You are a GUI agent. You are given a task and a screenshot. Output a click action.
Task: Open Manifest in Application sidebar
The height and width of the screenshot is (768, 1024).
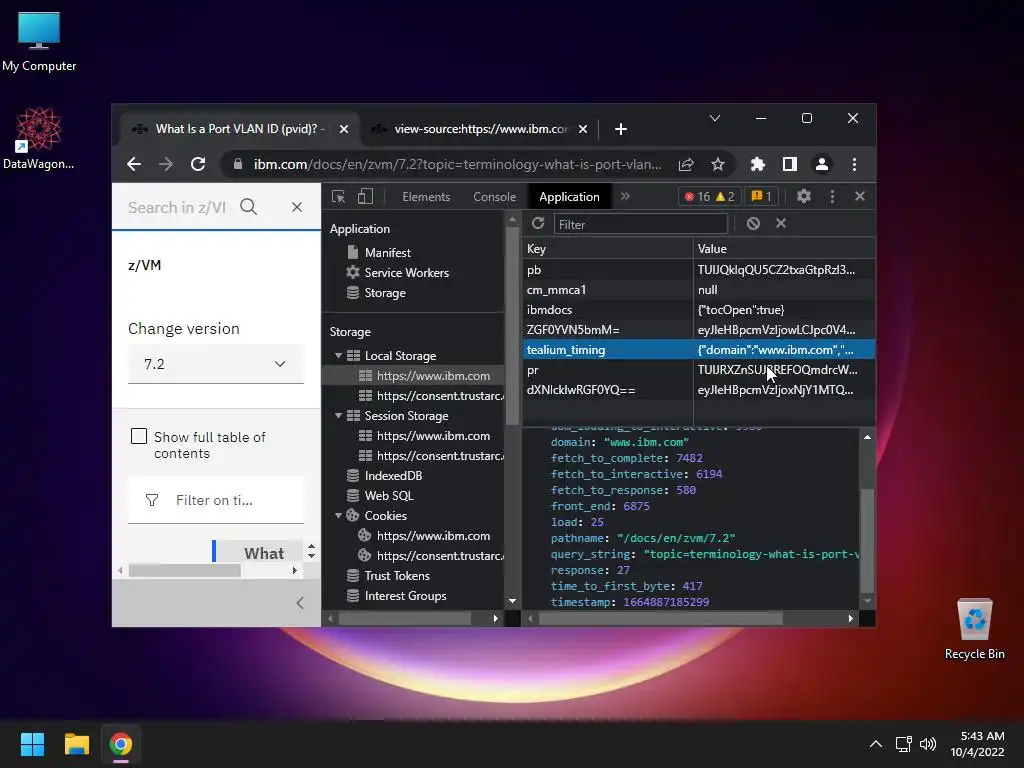pos(387,253)
